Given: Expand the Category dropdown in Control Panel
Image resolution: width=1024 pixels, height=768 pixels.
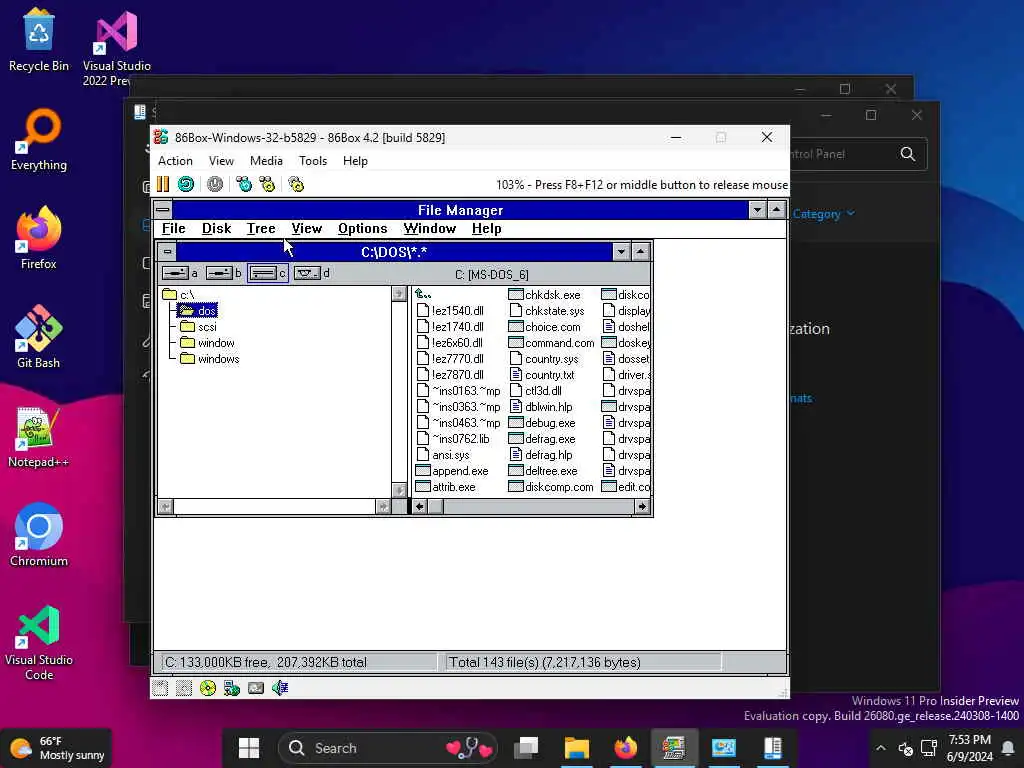Looking at the screenshot, I should click(x=824, y=214).
